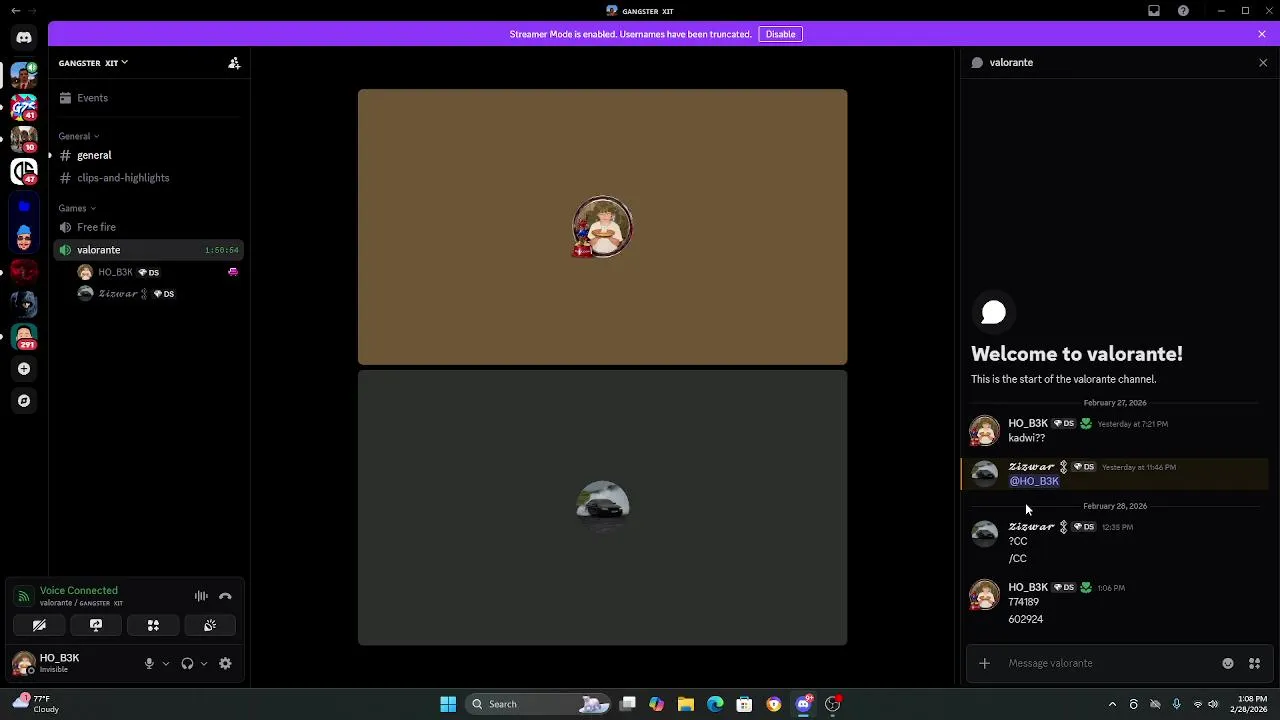This screenshot has width=1280, height=720.
Task: Open File Explorer from taskbar
Action: 686,704
